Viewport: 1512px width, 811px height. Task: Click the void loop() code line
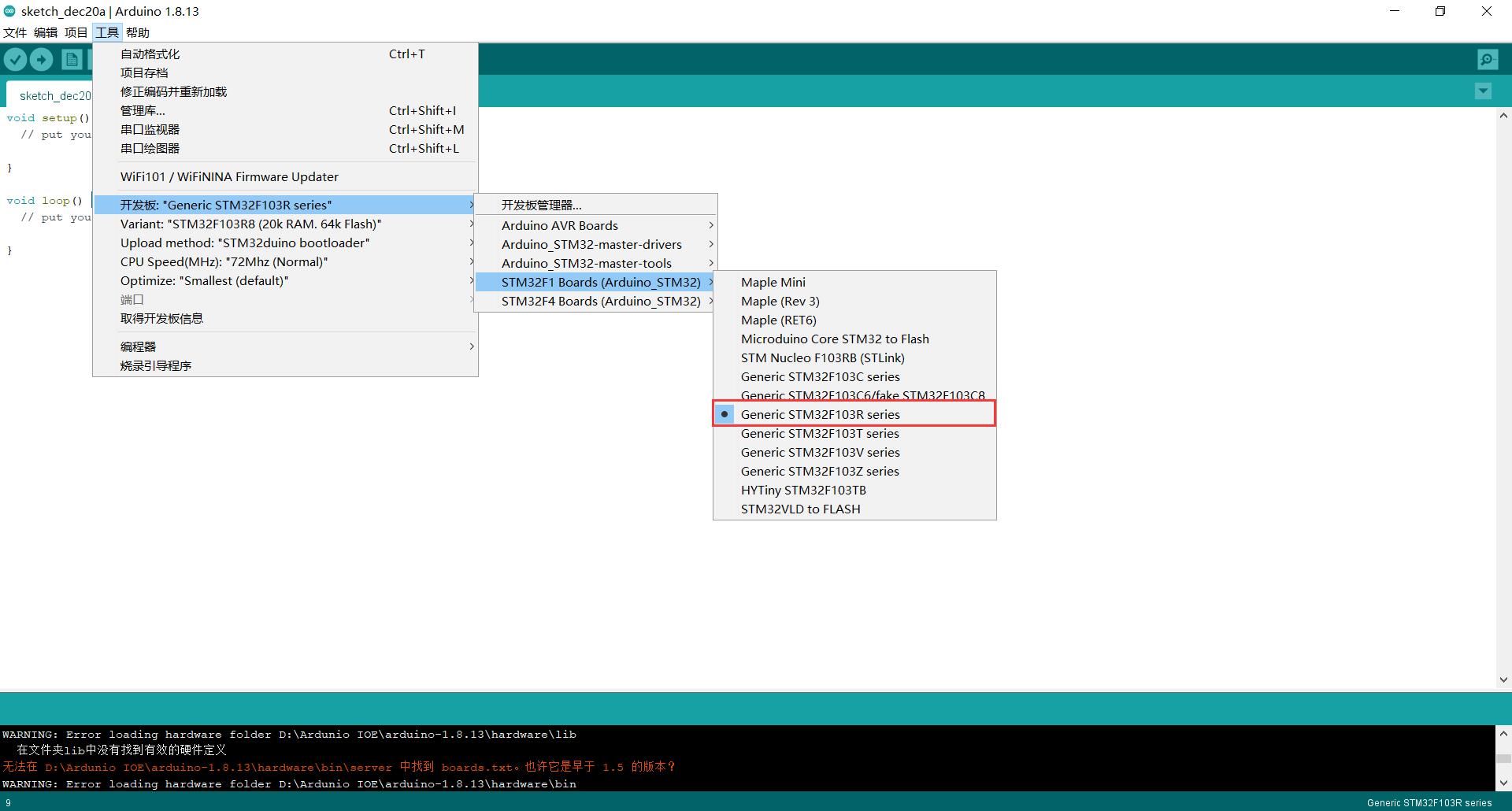(45, 200)
